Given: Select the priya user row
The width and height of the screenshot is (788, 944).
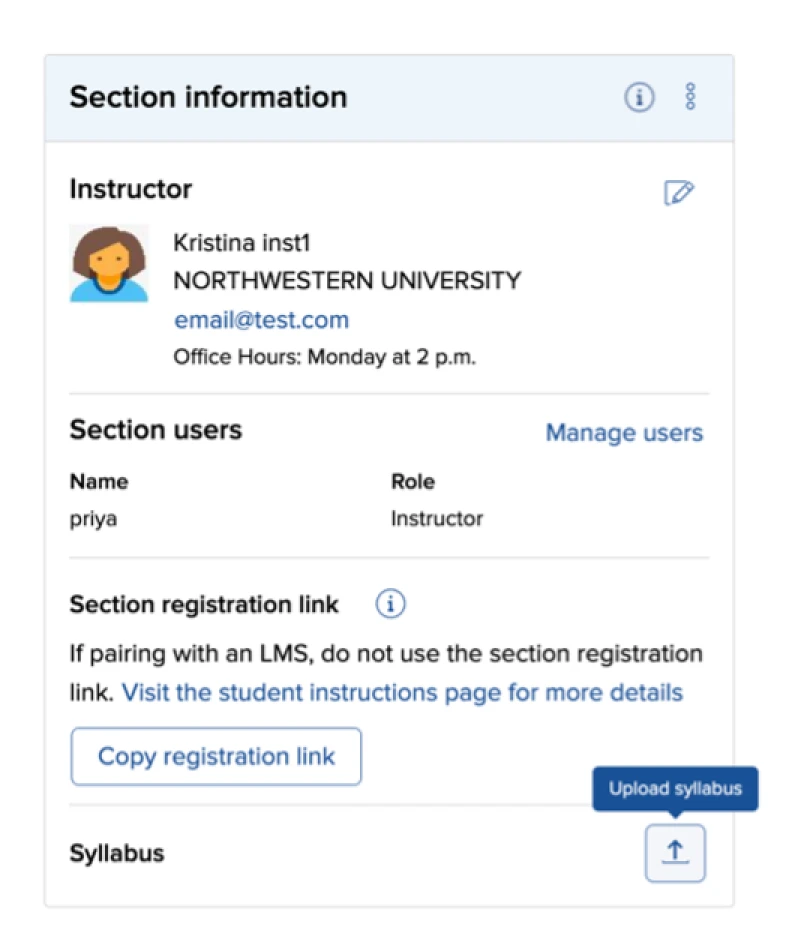Looking at the screenshot, I should [x=389, y=518].
